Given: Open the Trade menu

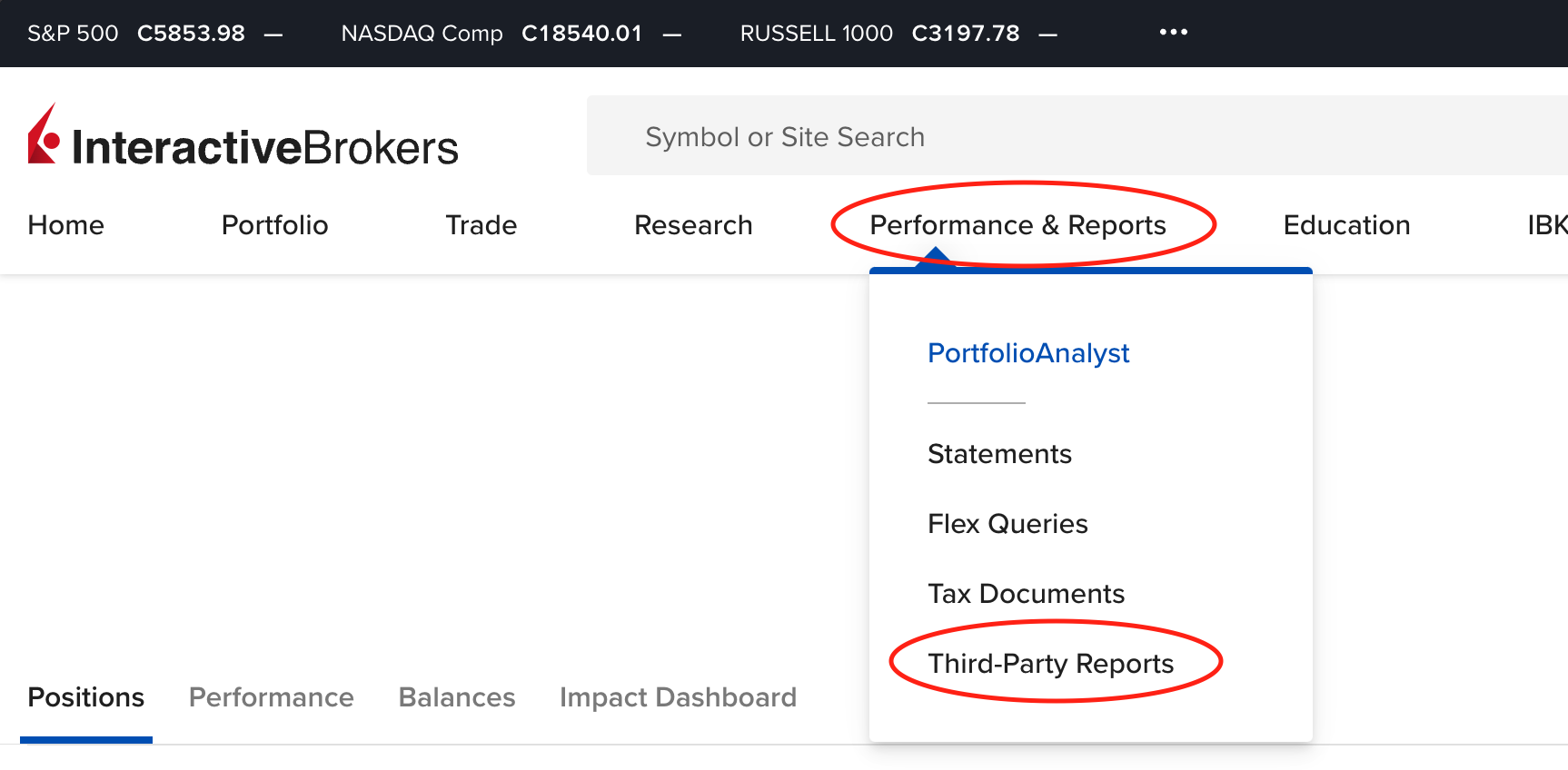Looking at the screenshot, I should point(481,225).
